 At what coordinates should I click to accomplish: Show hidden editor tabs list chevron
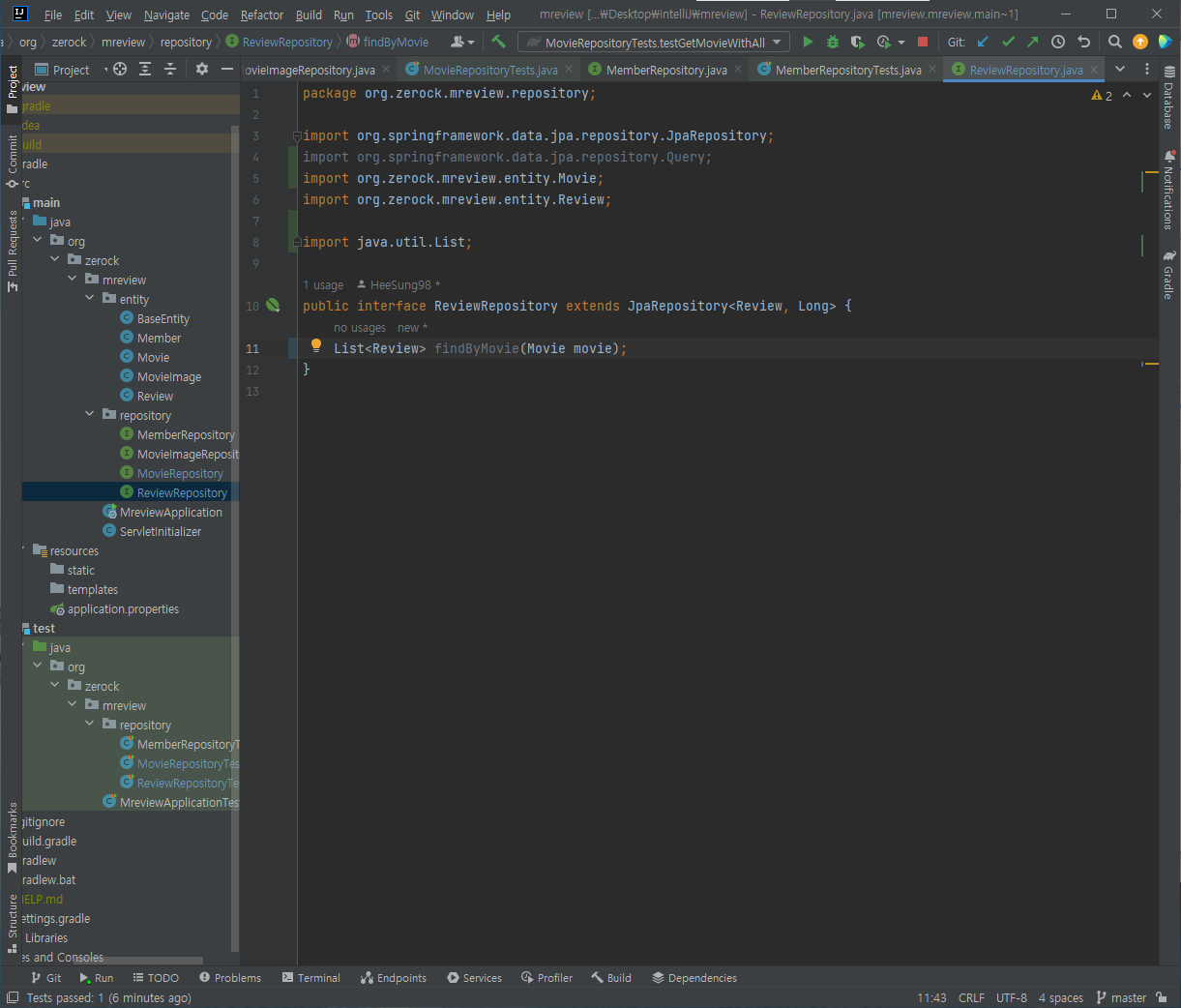pyautogui.click(x=1120, y=69)
